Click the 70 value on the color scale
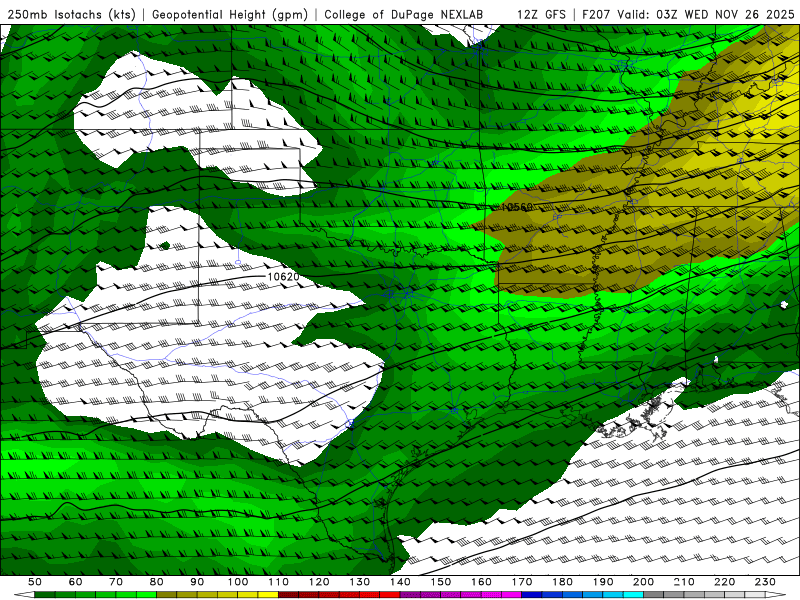 click(116, 582)
